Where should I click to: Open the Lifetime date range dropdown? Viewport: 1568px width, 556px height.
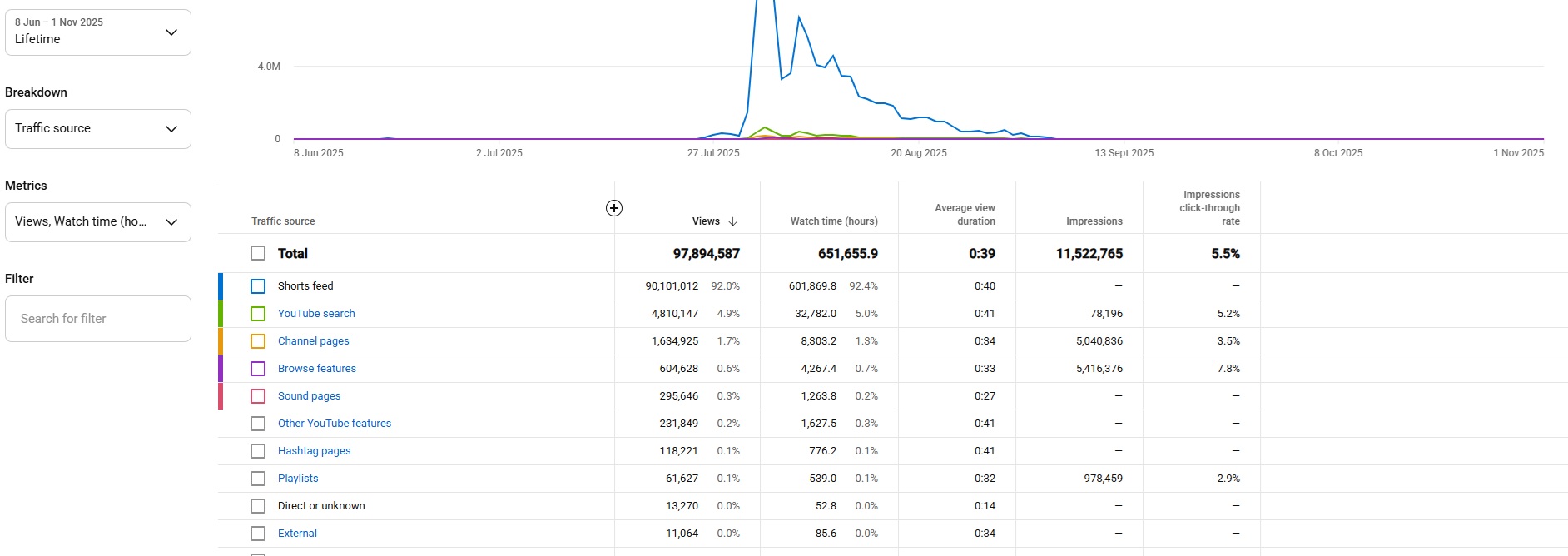[x=98, y=32]
